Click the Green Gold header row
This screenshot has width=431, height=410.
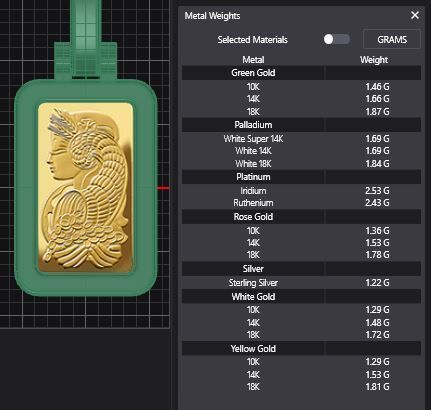pyautogui.click(x=301, y=73)
